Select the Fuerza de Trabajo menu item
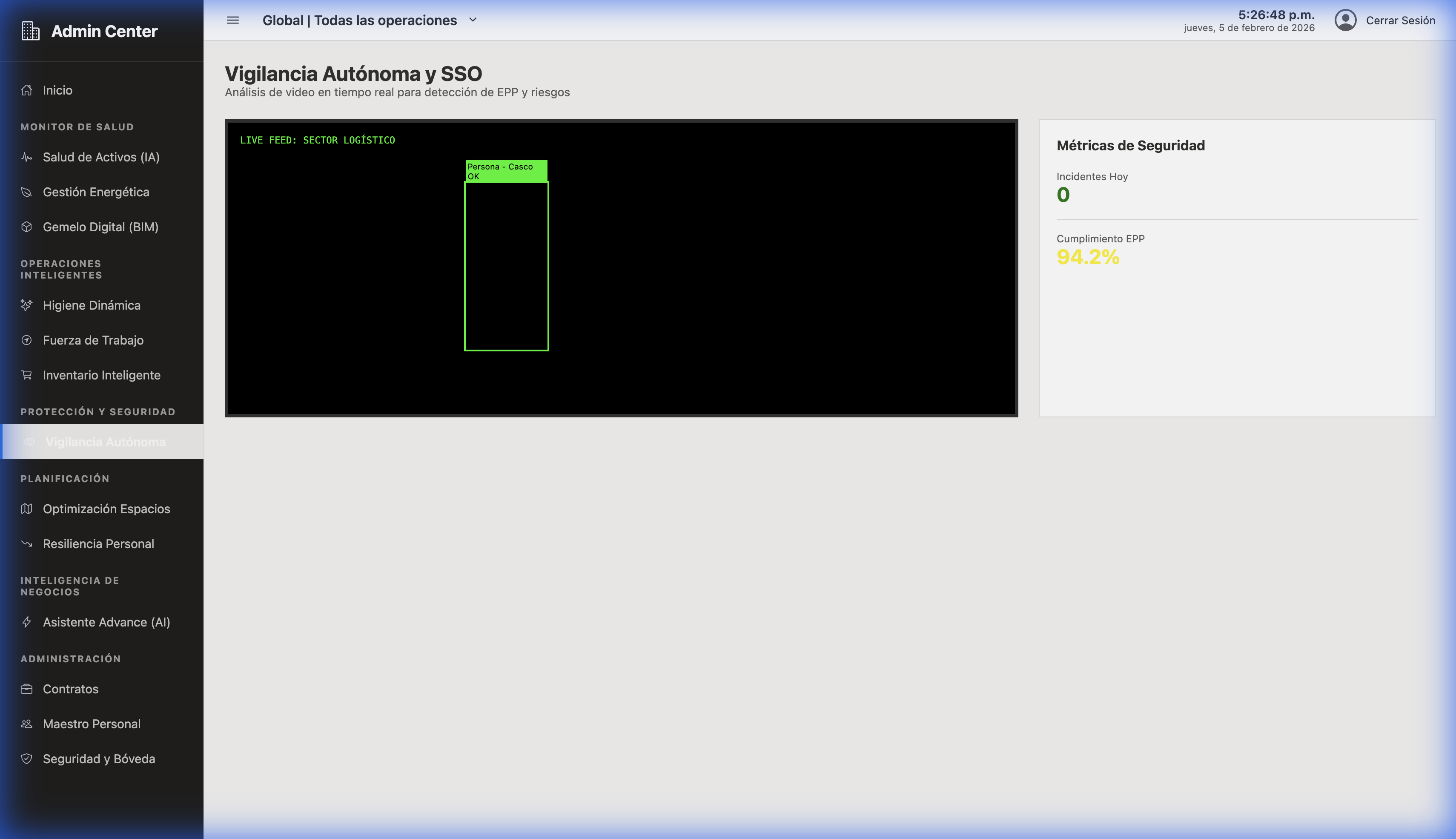Image resolution: width=1456 pixels, height=839 pixels. coord(93,340)
